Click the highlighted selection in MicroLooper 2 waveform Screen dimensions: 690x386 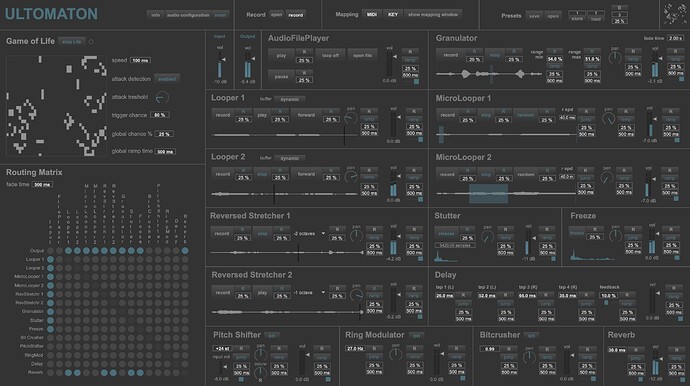click(x=488, y=194)
